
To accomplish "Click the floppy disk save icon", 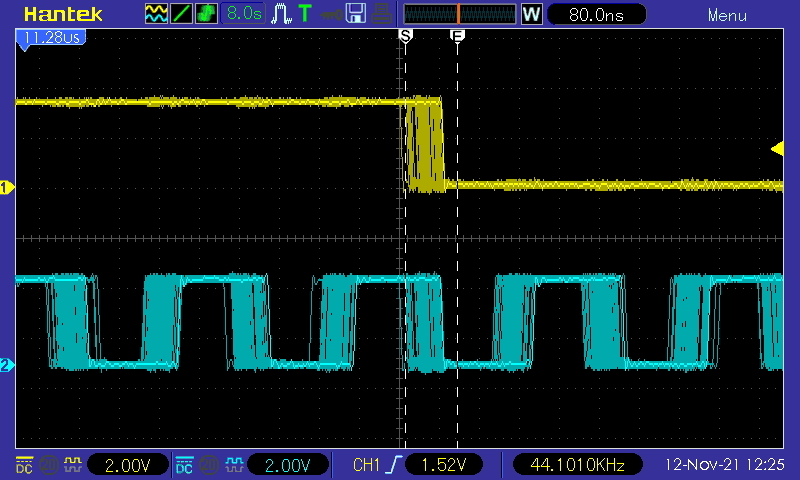I will [x=356, y=14].
